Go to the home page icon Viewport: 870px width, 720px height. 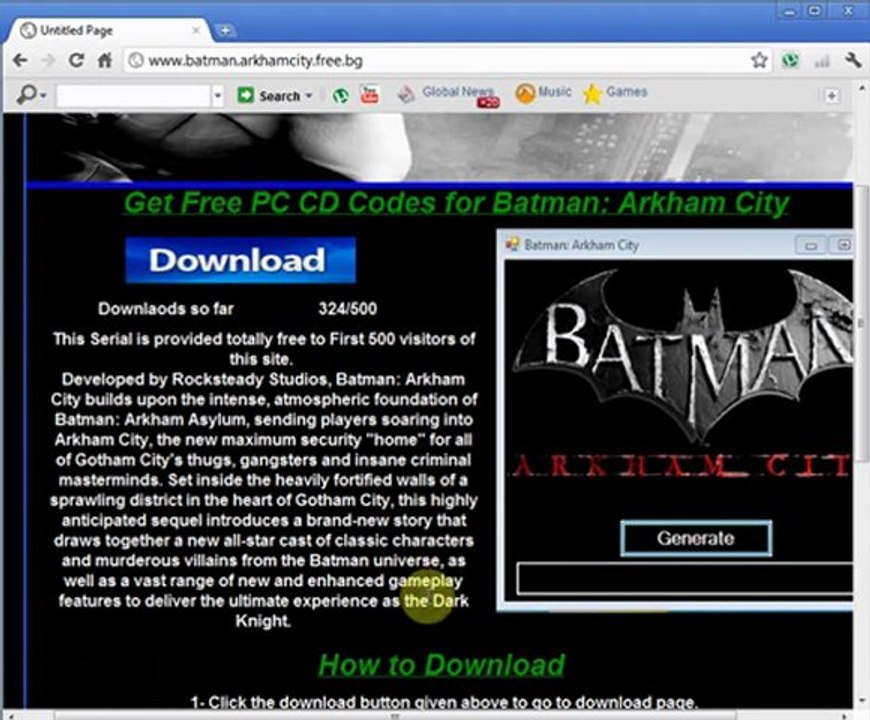(x=105, y=60)
